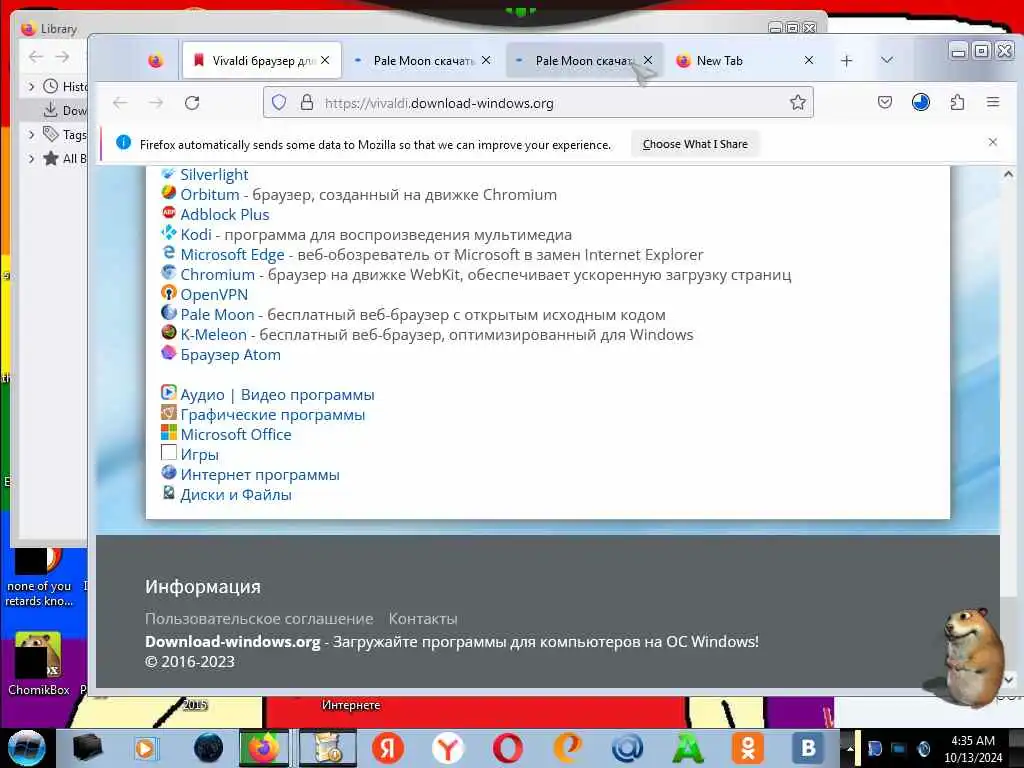Open the VK 'B' taskbar icon

tap(808, 748)
